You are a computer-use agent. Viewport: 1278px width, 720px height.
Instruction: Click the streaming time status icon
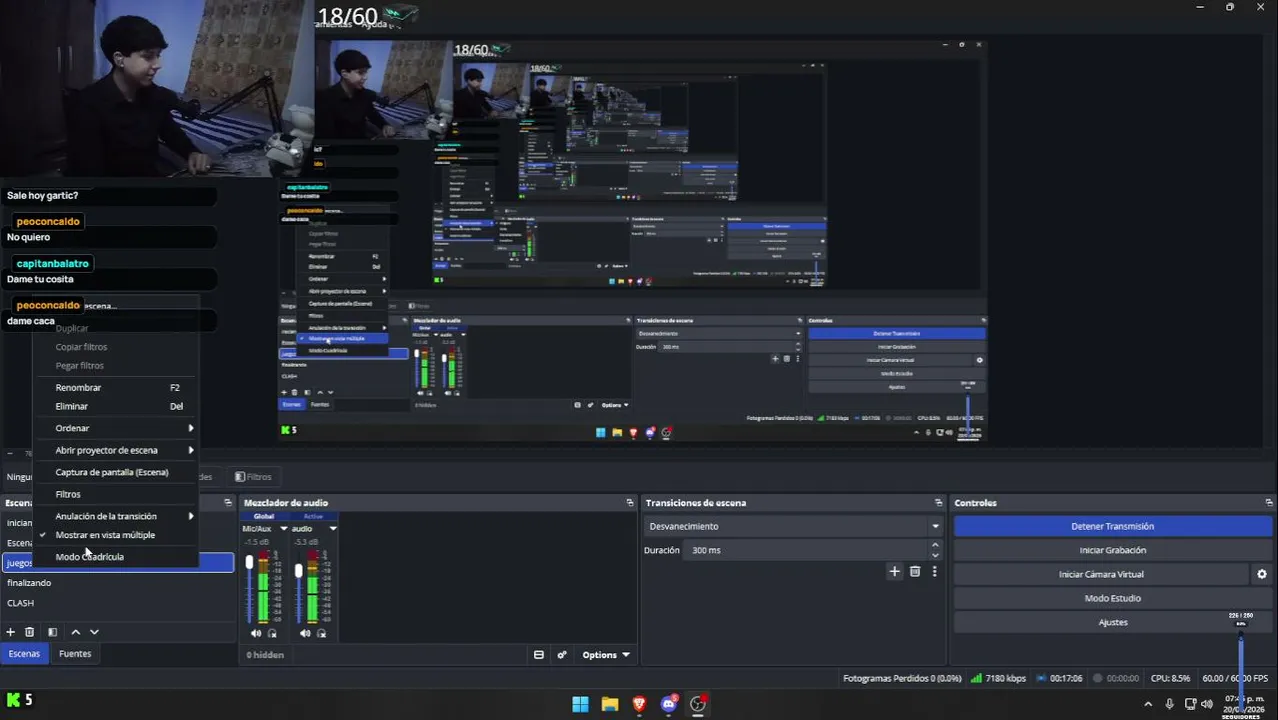point(1043,678)
